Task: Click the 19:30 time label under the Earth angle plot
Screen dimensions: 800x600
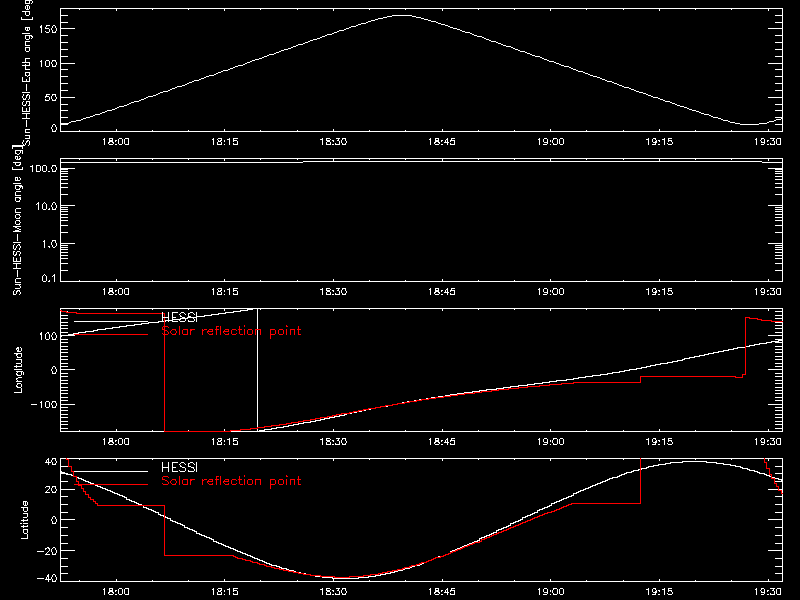Action: click(x=768, y=142)
